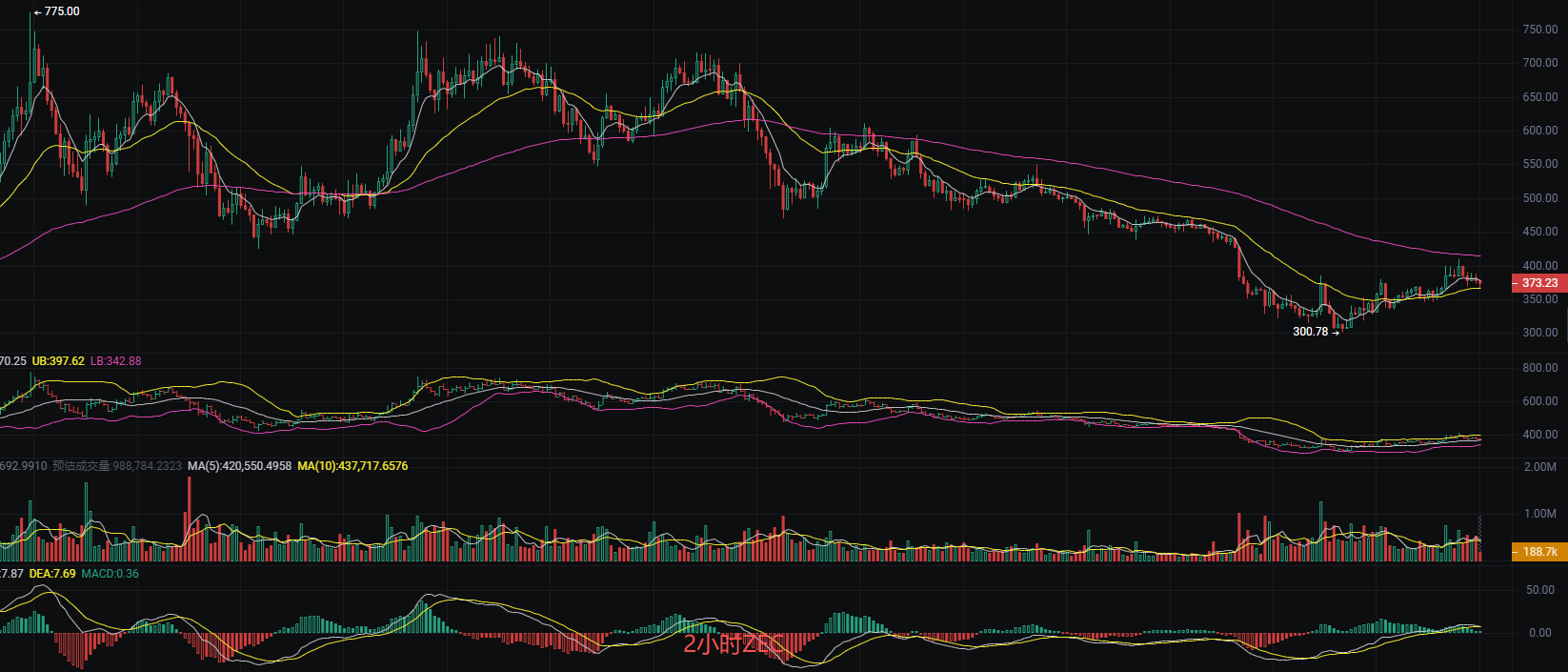Click the 500.00 price axis label

click(x=1539, y=198)
